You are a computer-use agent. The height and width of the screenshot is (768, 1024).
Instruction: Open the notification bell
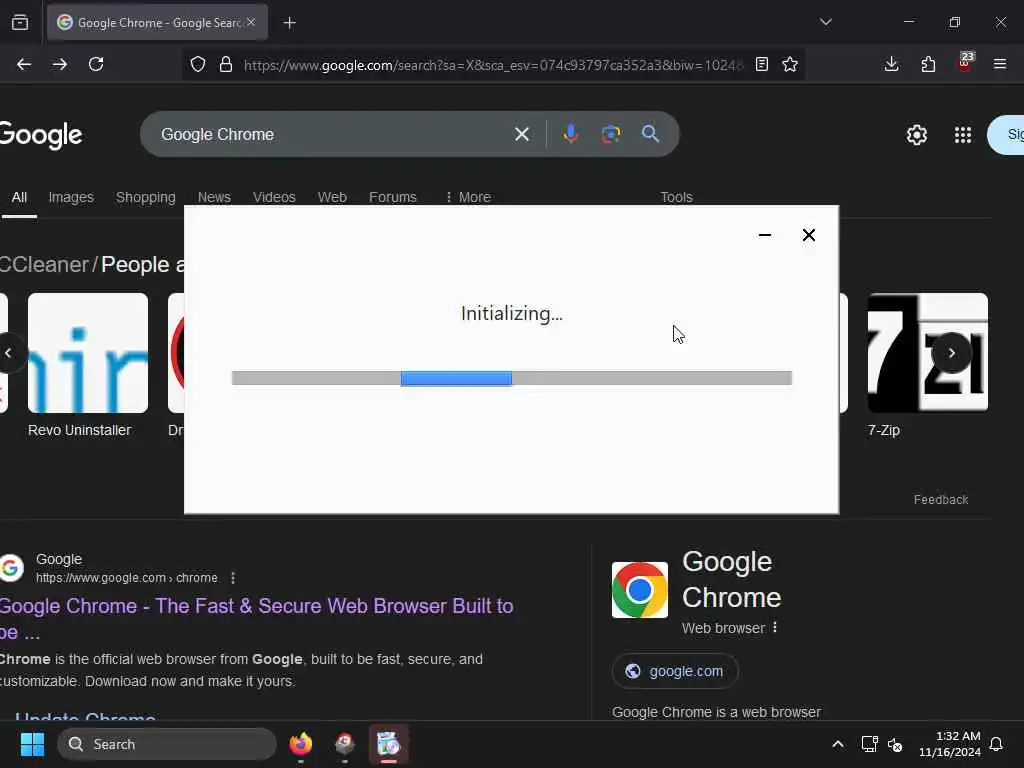996,744
